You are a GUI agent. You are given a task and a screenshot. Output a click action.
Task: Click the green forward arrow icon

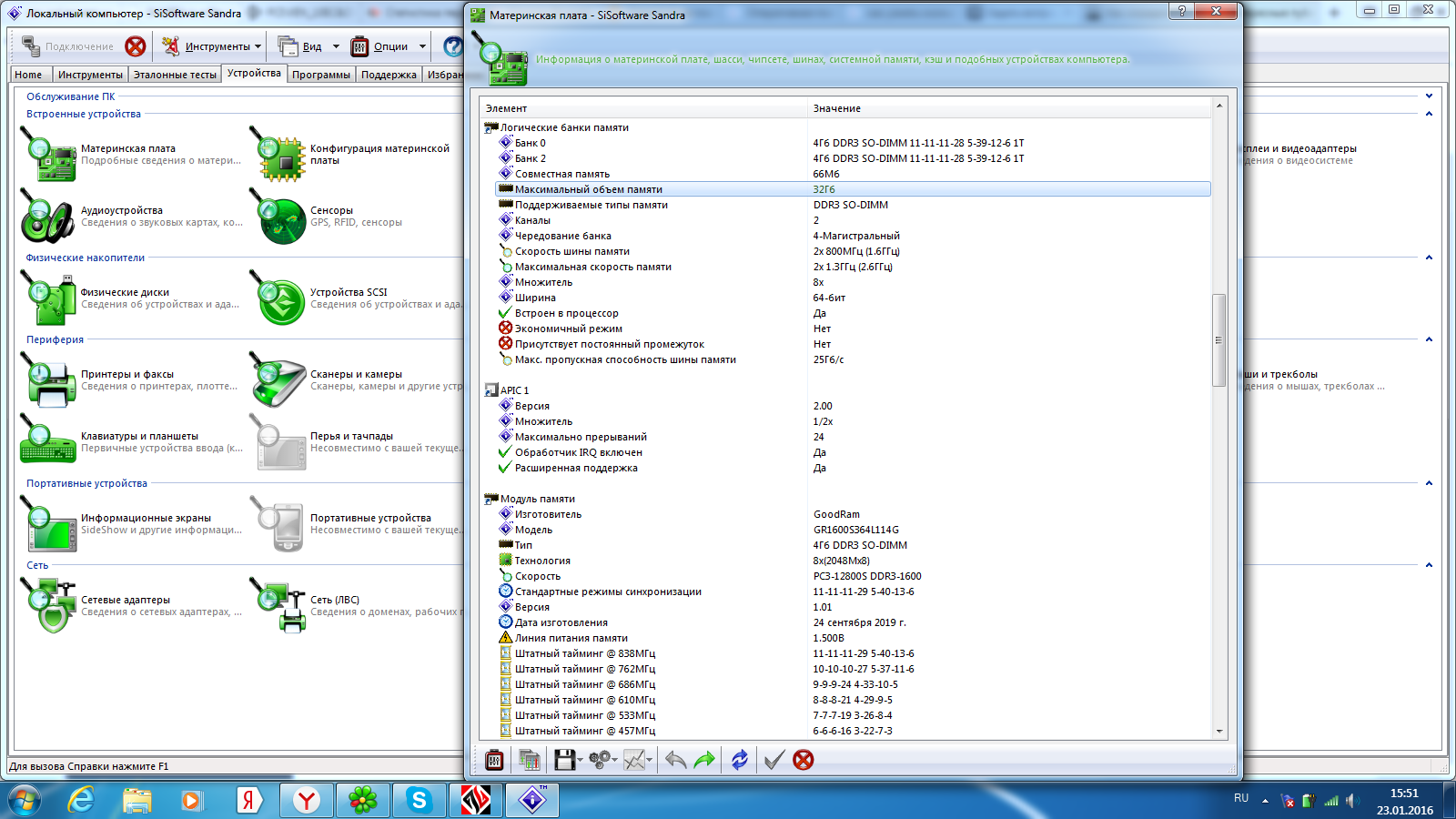coord(704,760)
